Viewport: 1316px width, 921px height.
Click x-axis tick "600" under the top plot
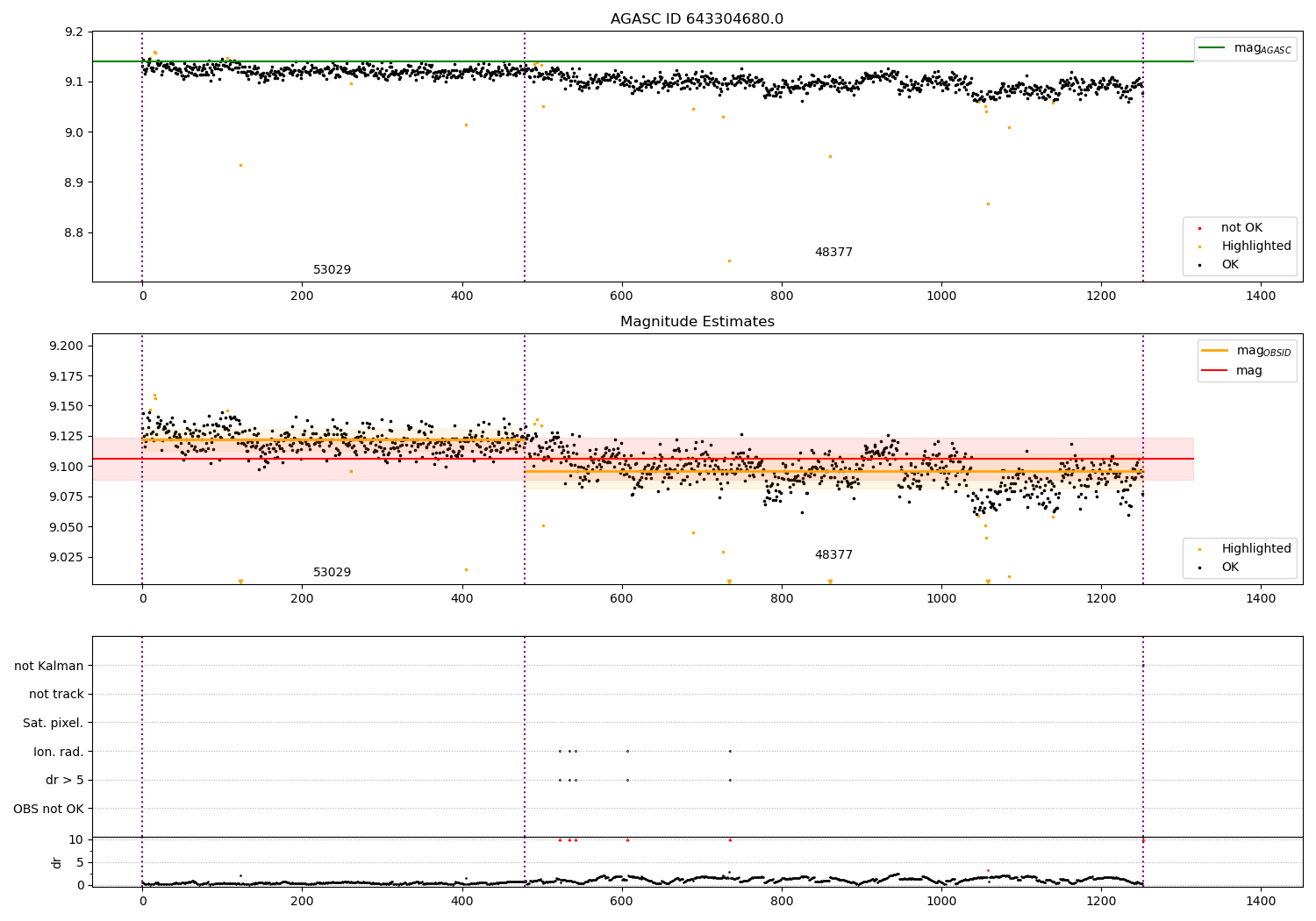622,296
